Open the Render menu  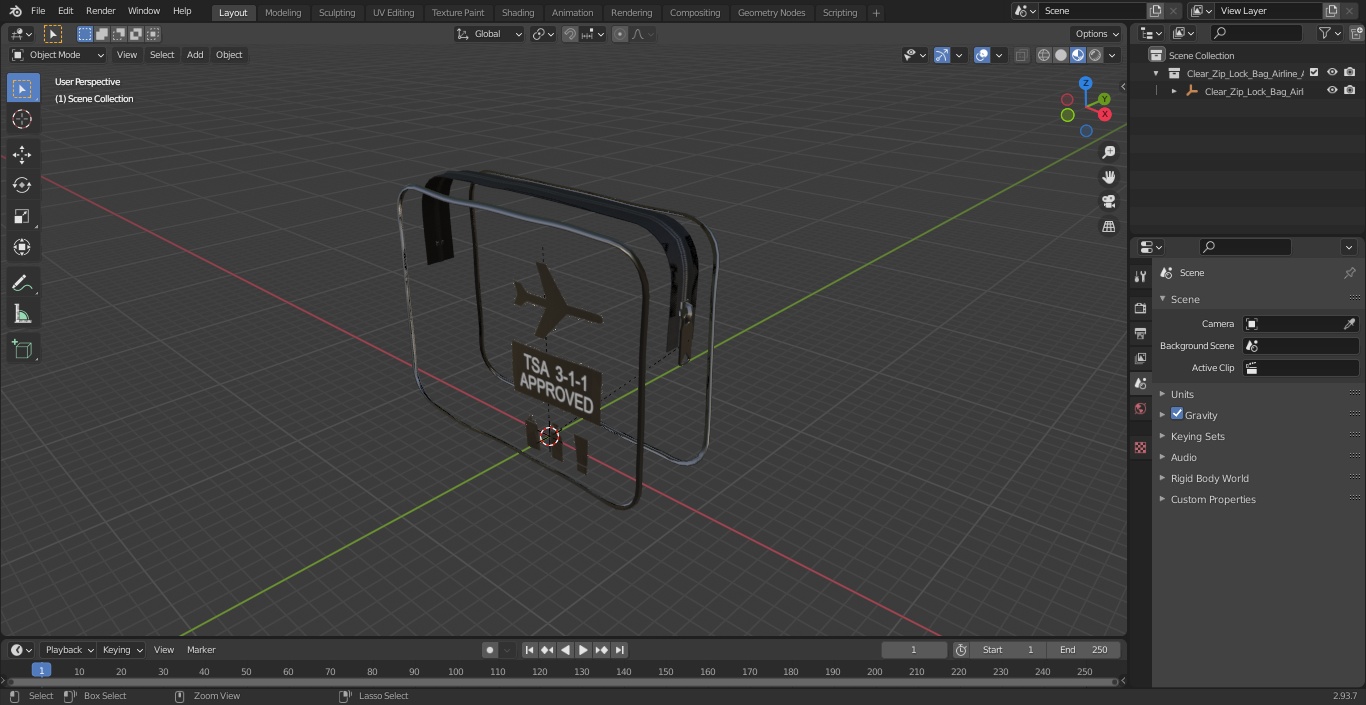click(x=100, y=11)
